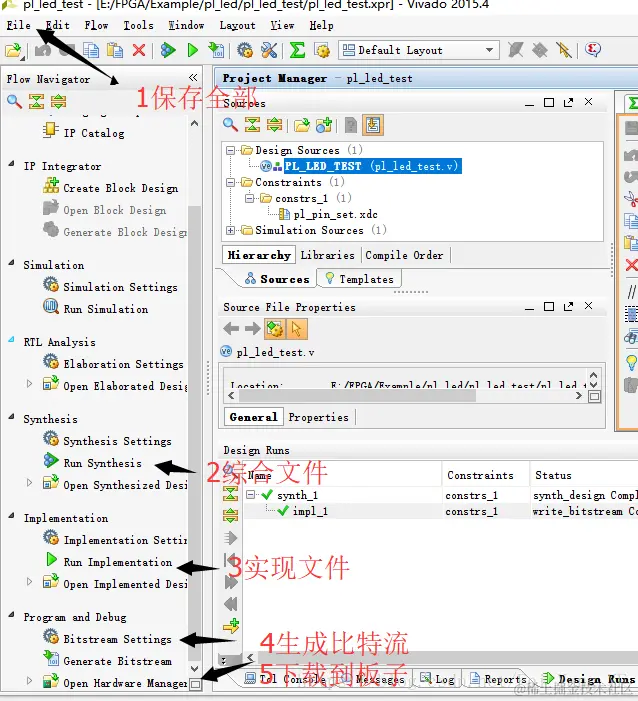Image resolution: width=638 pixels, height=701 pixels.
Task: Expand the Simulation Sources node
Action: [x=230, y=231]
